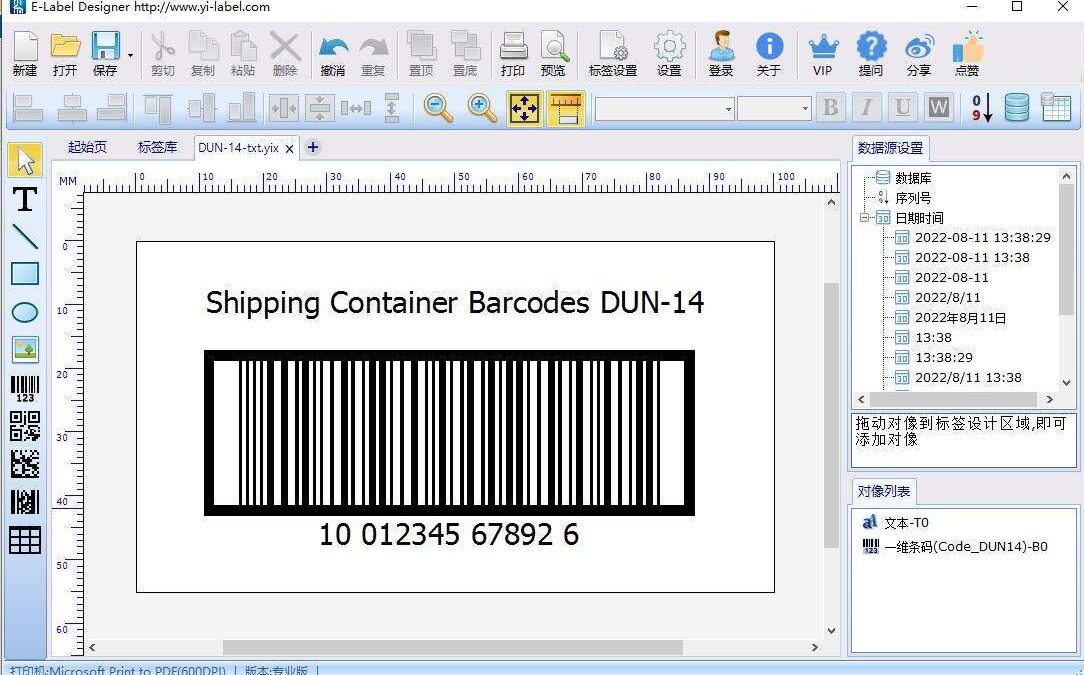Select the table grid tool
The height and width of the screenshot is (675, 1084).
(25, 540)
